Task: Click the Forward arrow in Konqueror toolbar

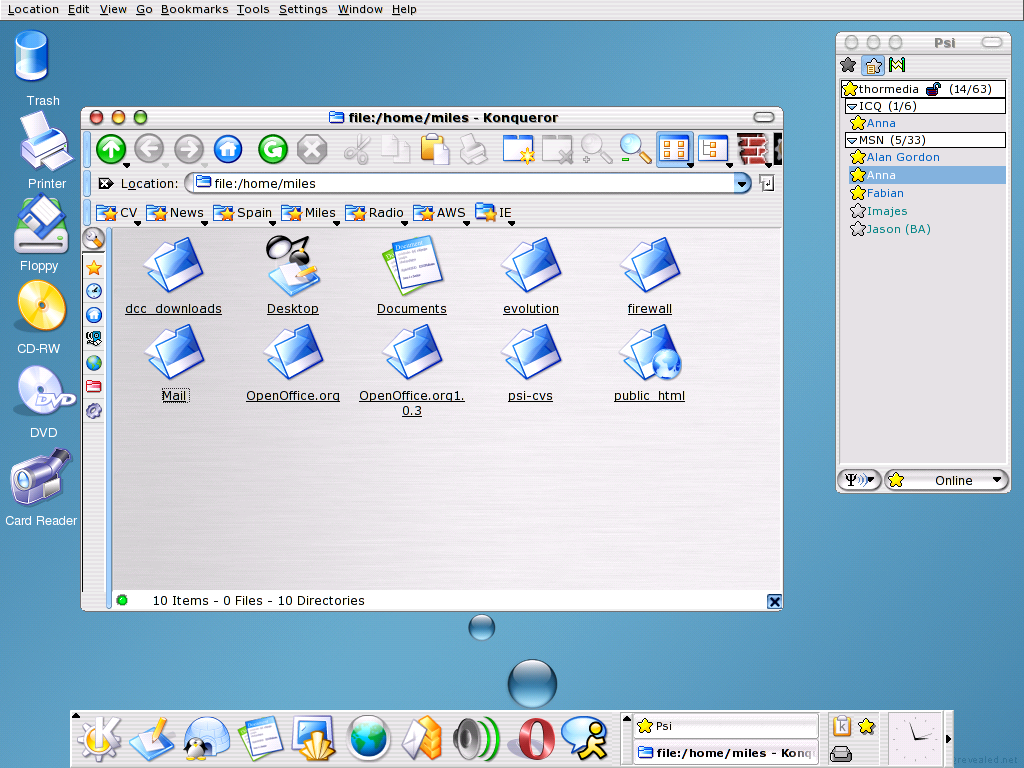Action: (x=189, y=150)
